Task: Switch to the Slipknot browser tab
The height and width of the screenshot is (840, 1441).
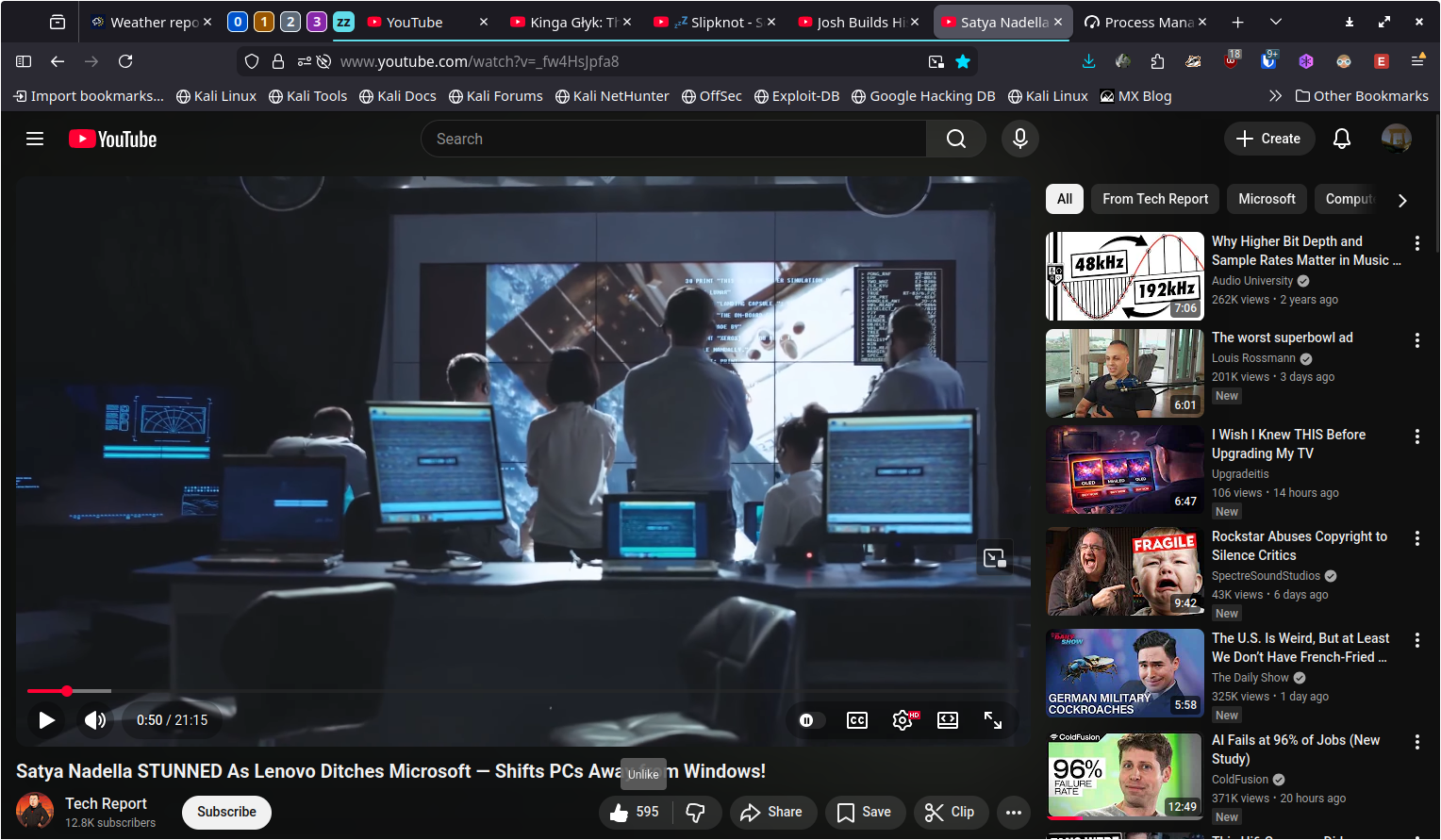Action: point(715,22)
